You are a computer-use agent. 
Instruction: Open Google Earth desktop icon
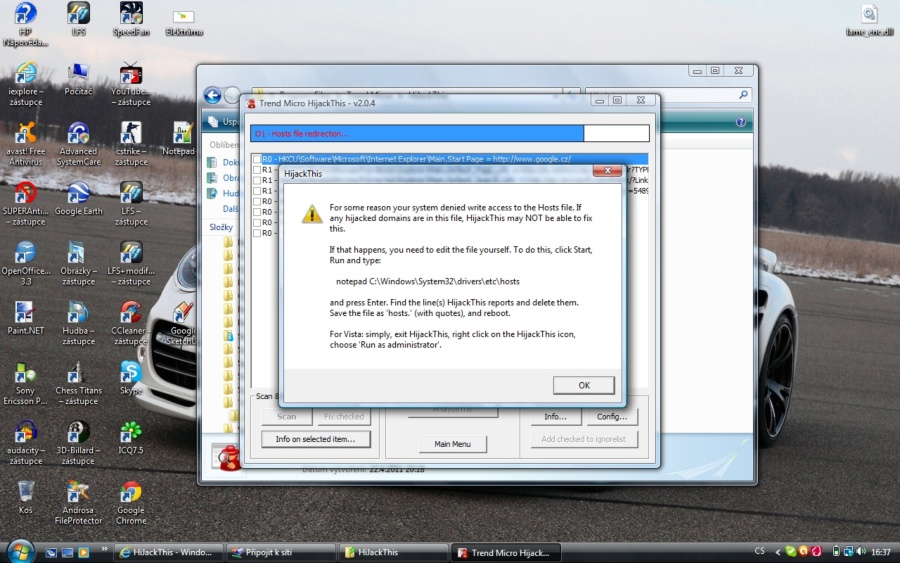point(78,199)
